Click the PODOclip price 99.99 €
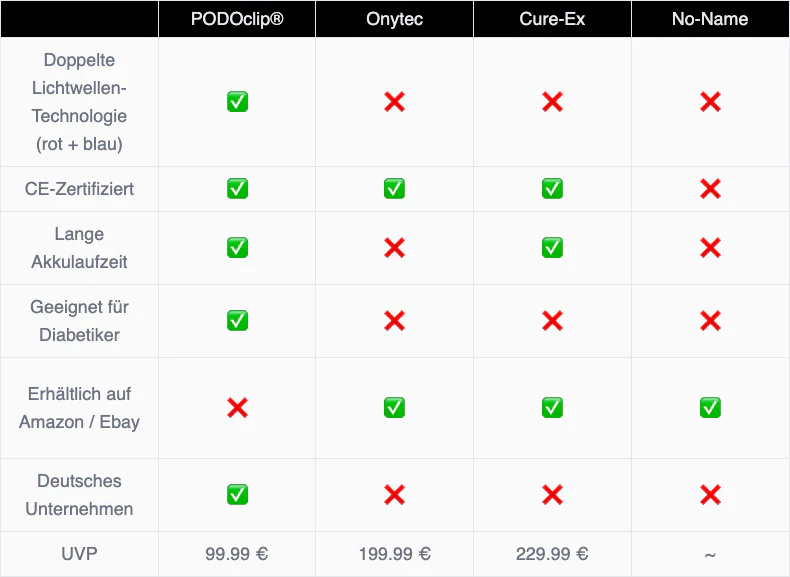This screenshot has width=790, height=577. coord(237,554)
